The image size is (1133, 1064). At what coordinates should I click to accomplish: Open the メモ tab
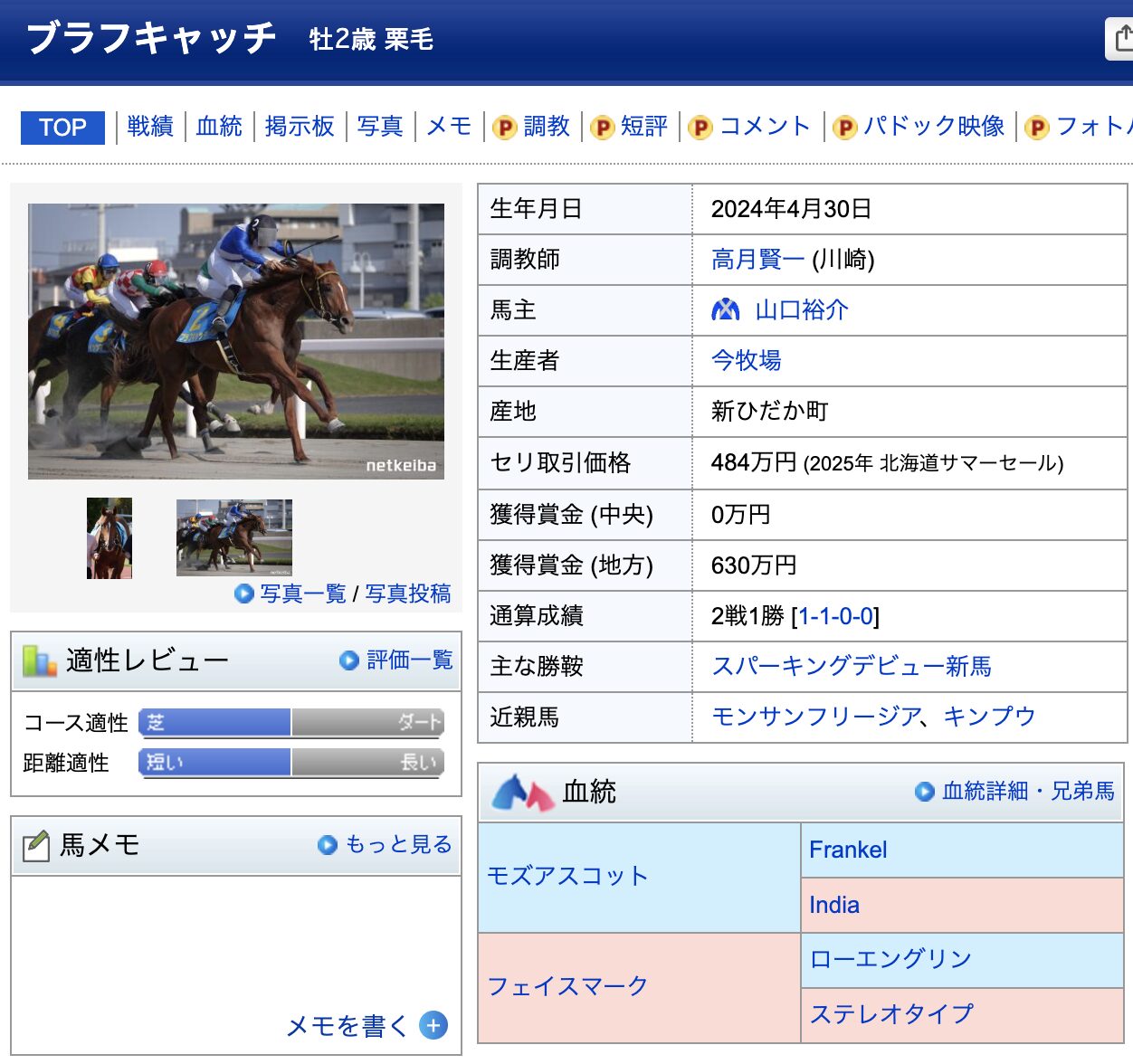point(449,127)
